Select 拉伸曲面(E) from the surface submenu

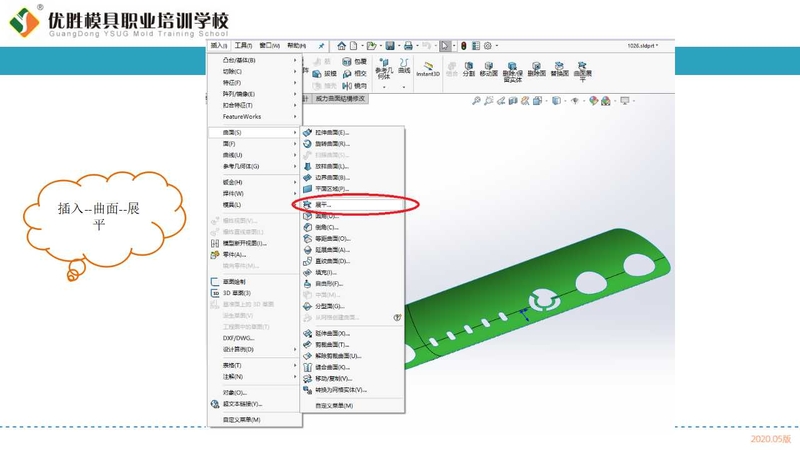point(353,132)
